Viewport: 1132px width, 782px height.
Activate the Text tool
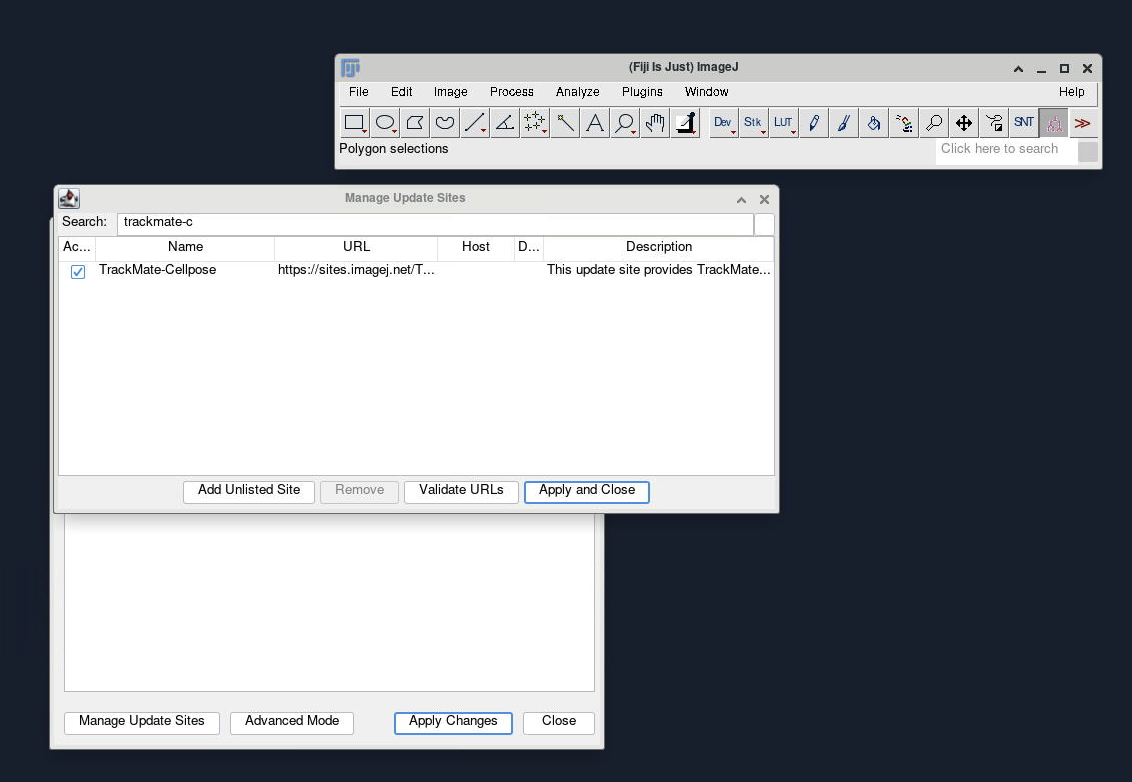pos(595,123)
